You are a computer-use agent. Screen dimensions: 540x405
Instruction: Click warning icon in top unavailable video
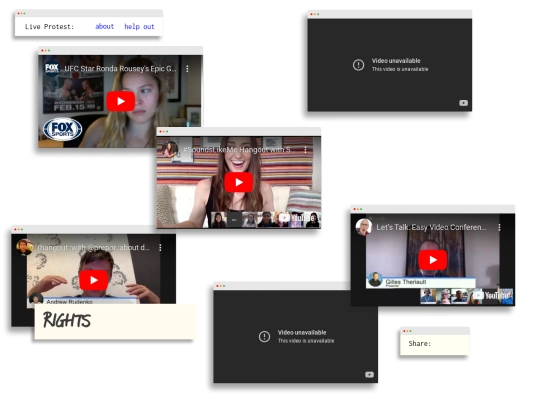[359, 65]
